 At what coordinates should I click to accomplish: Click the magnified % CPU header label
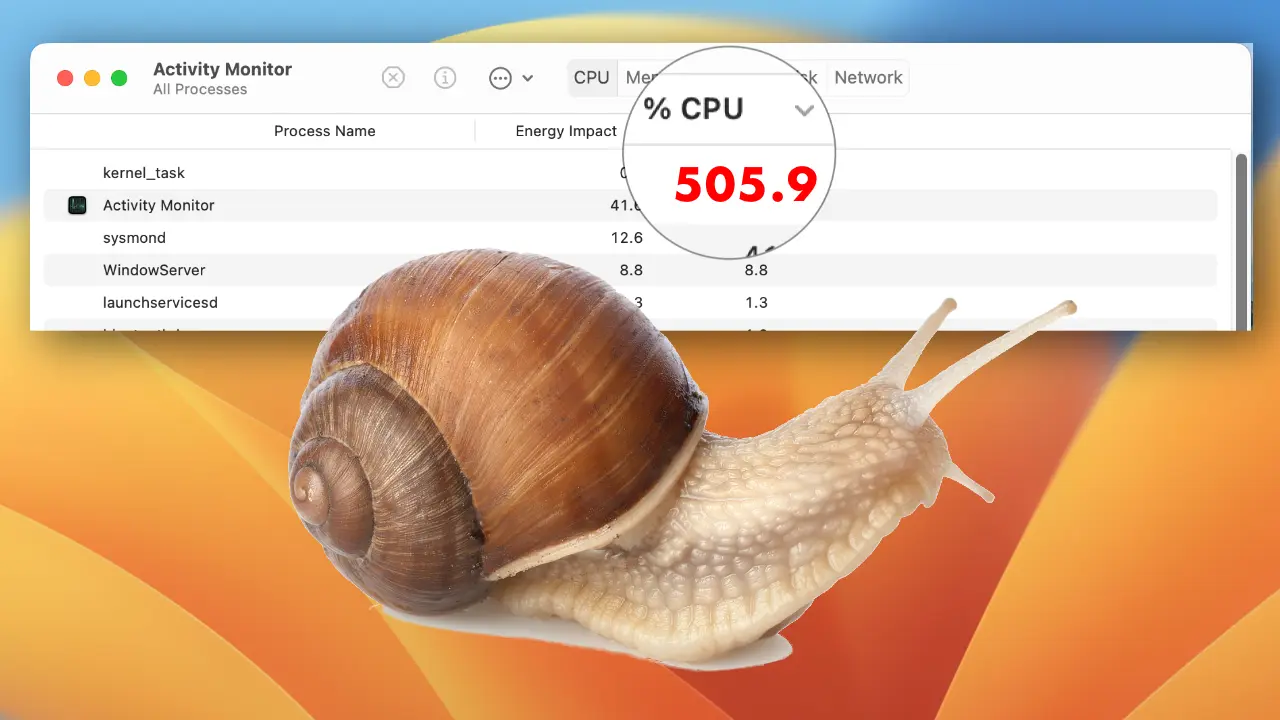coord(693,109)
